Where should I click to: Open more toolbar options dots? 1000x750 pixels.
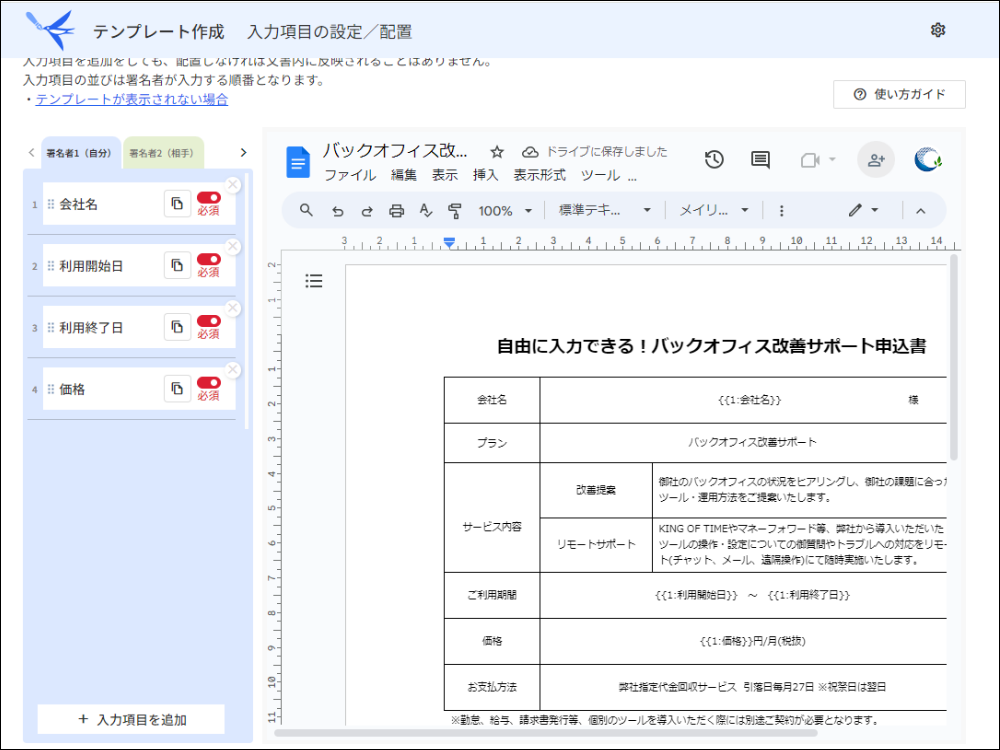(x=781, y=210)
